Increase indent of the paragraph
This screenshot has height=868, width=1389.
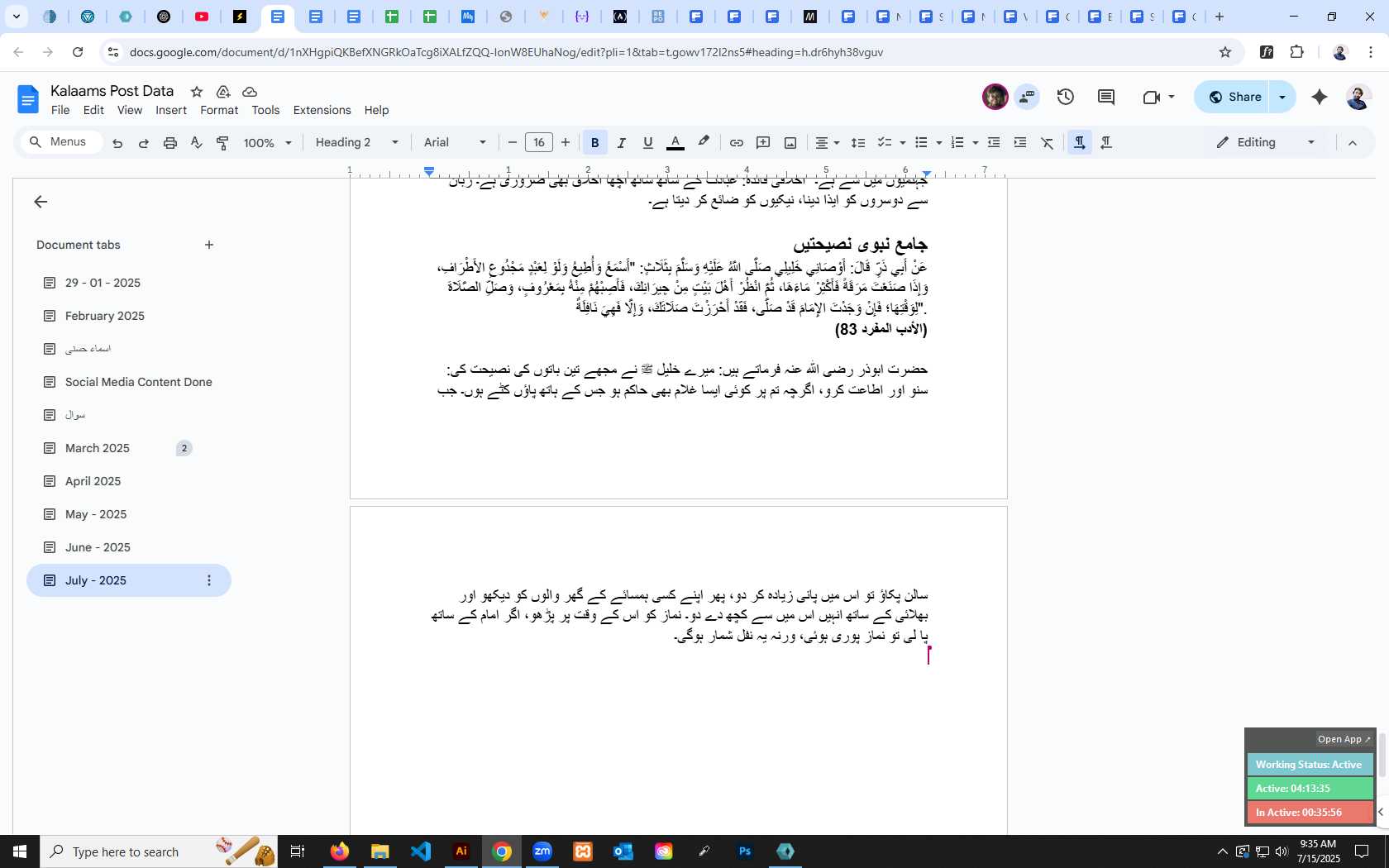coord(1020,143)
